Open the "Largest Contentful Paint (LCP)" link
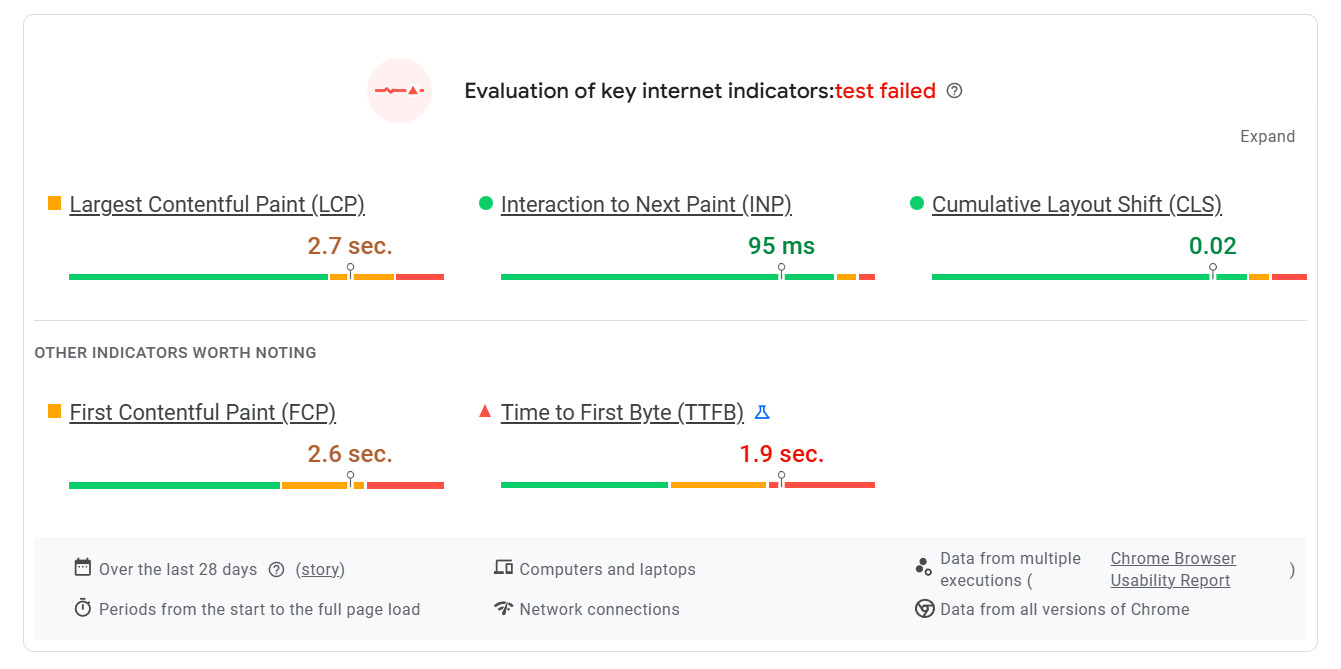The height and width of the screenshot is (669, 1341). [x=216, y=204]
